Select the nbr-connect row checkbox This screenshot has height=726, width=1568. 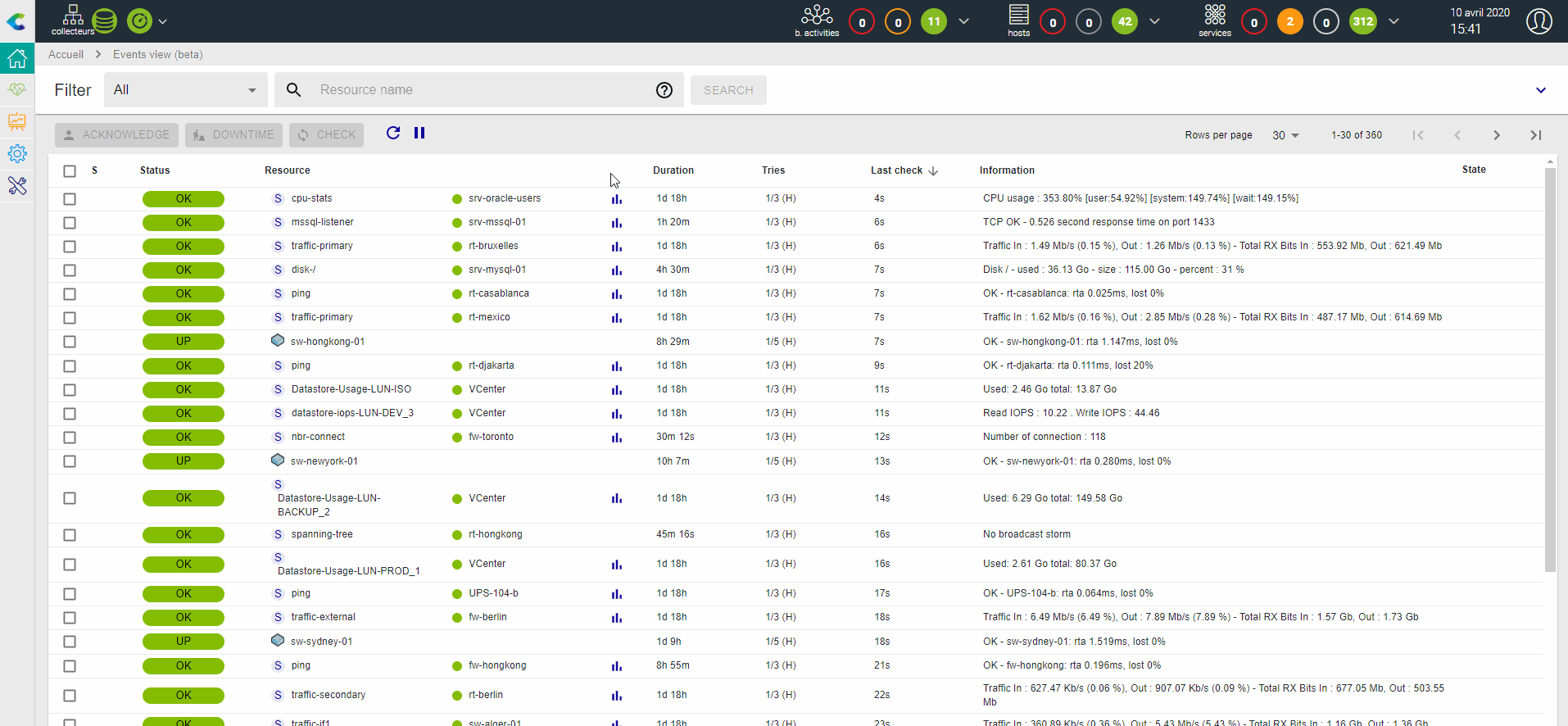click(x=70, y=438)
